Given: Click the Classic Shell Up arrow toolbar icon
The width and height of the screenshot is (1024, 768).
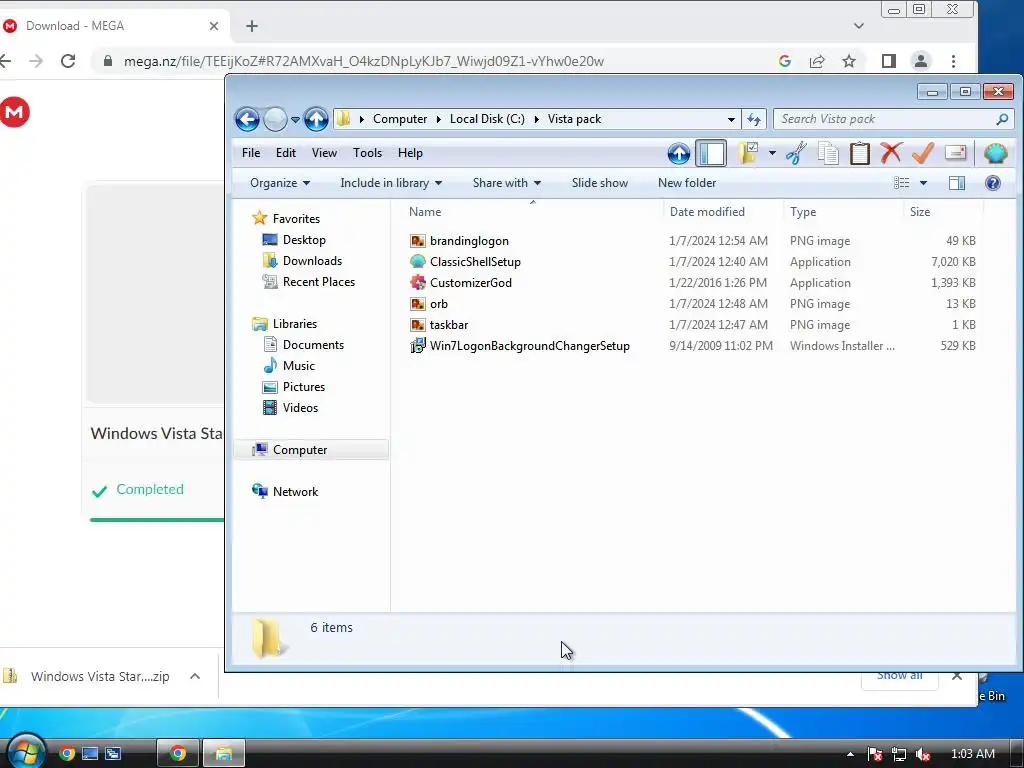Looking at the screenshot, I should [679, 153].
